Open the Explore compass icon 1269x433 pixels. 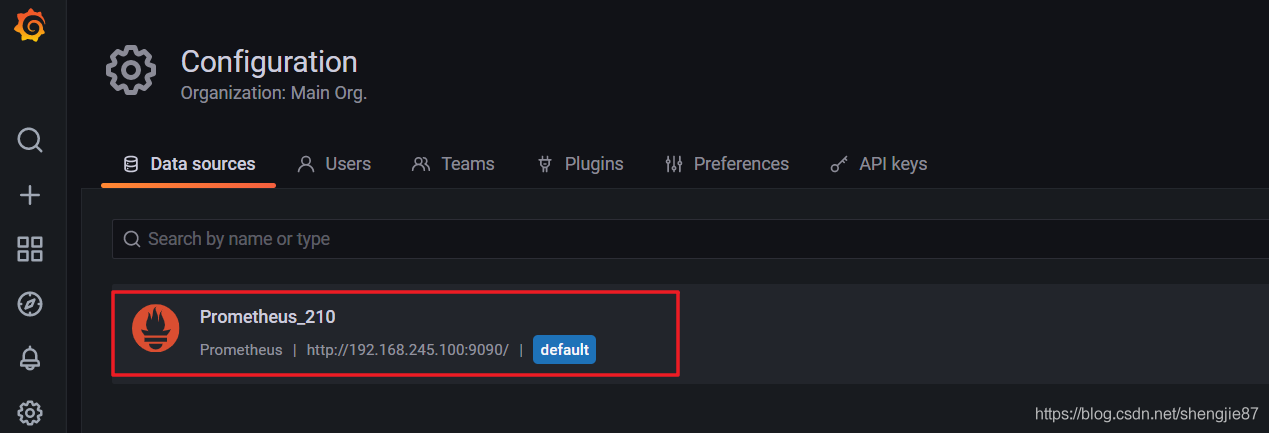tap(30, 304)
